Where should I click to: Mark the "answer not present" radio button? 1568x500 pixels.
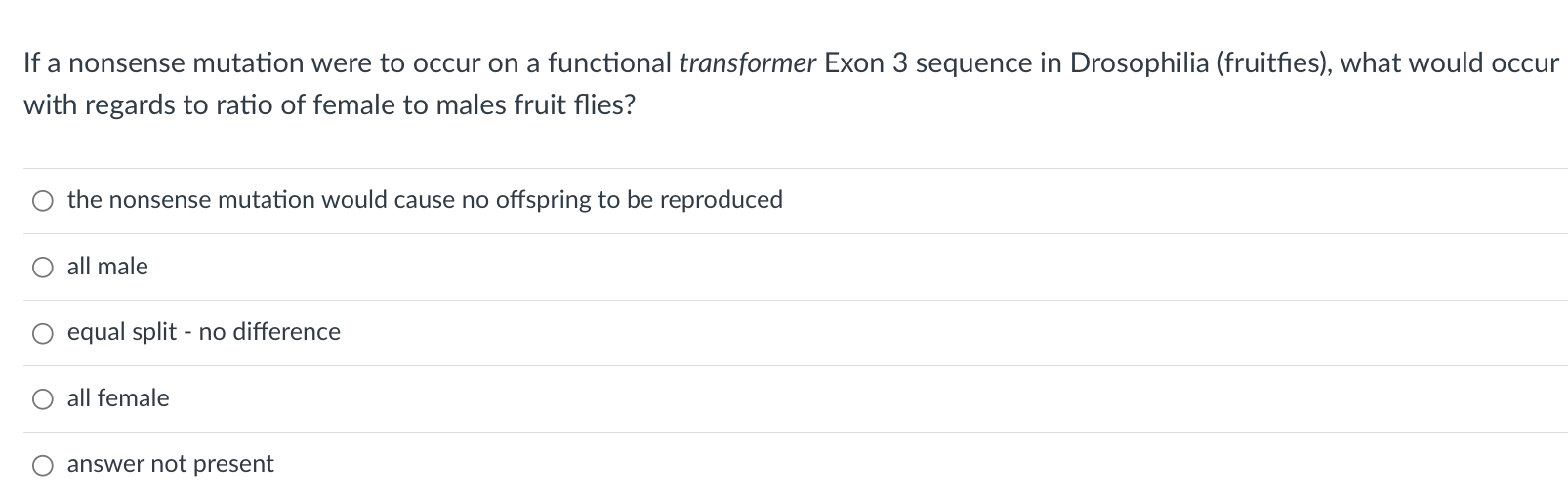click(x=42, y=465)
